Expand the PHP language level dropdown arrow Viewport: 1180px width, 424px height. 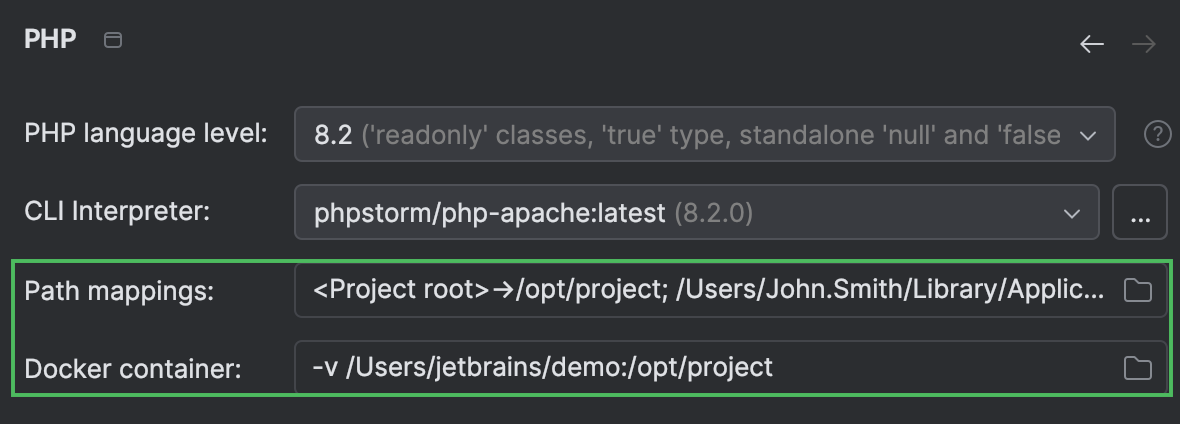pos(1088,134)
